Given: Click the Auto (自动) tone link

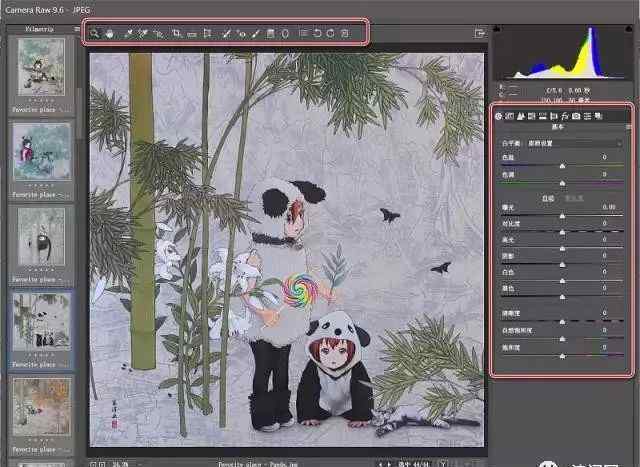Looking at the screenshot, I should pyautogui.click(x=548, y=198).
